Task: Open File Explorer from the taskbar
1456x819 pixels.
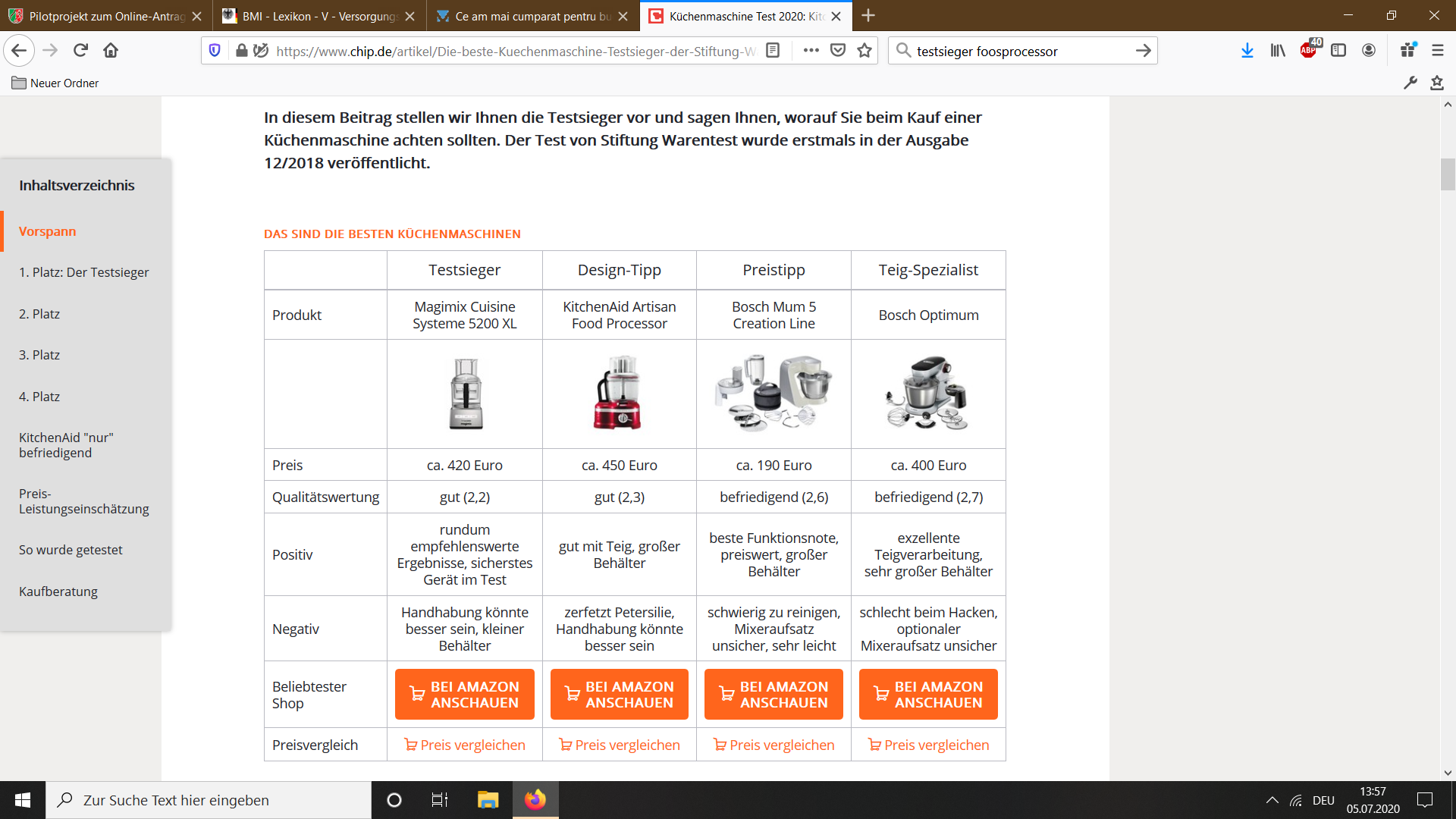Action: click(488, 800)
